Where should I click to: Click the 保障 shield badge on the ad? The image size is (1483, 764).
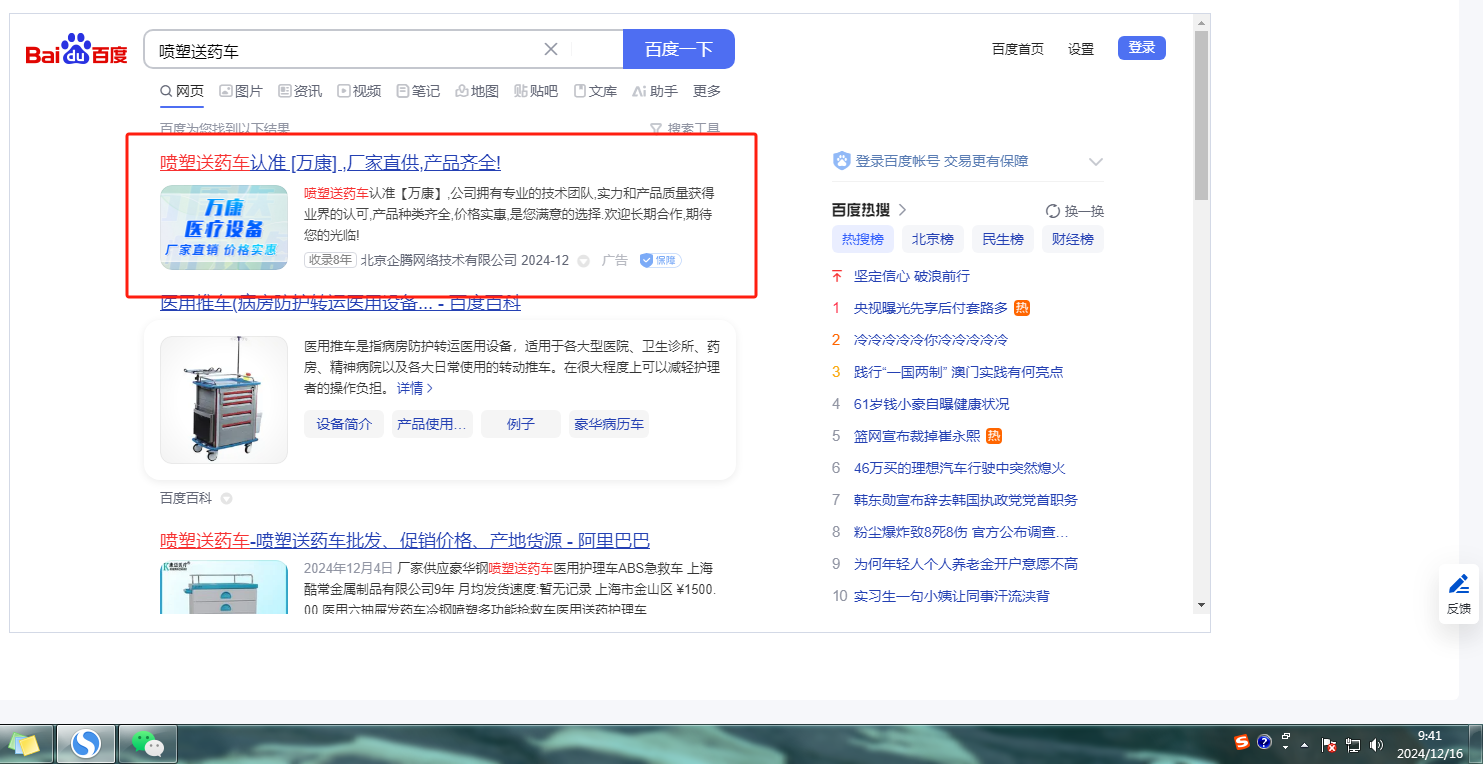pos(660,260)
